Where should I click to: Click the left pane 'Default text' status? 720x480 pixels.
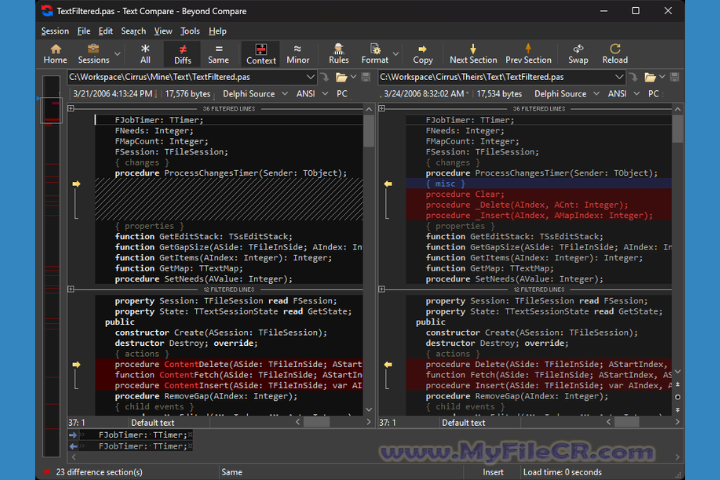[x=152, y=423]
